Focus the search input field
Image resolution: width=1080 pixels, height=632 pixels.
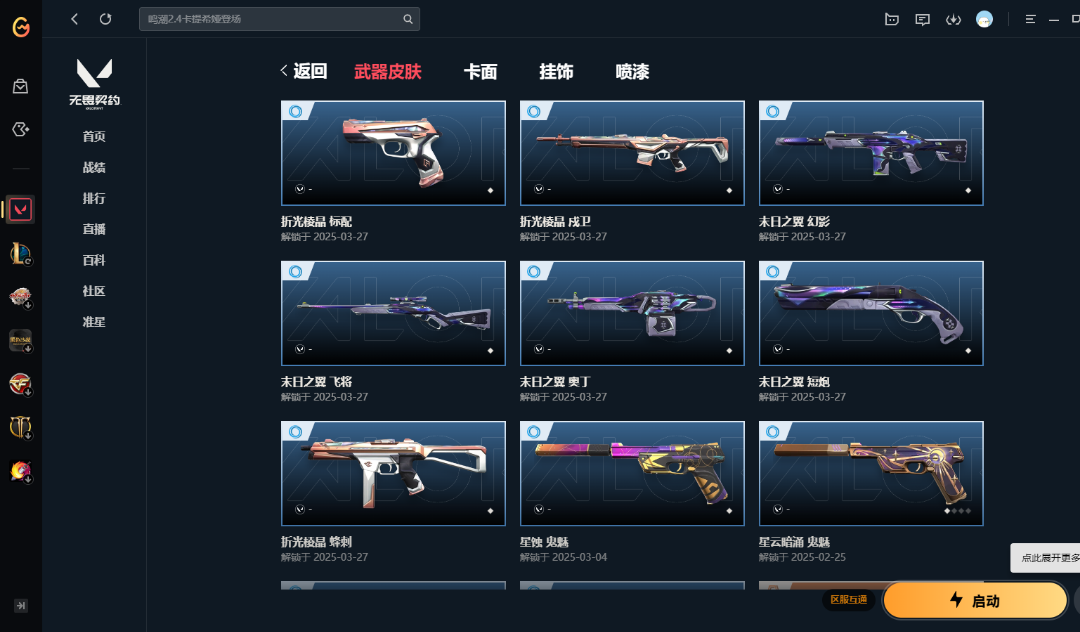[x=270, y=19]
